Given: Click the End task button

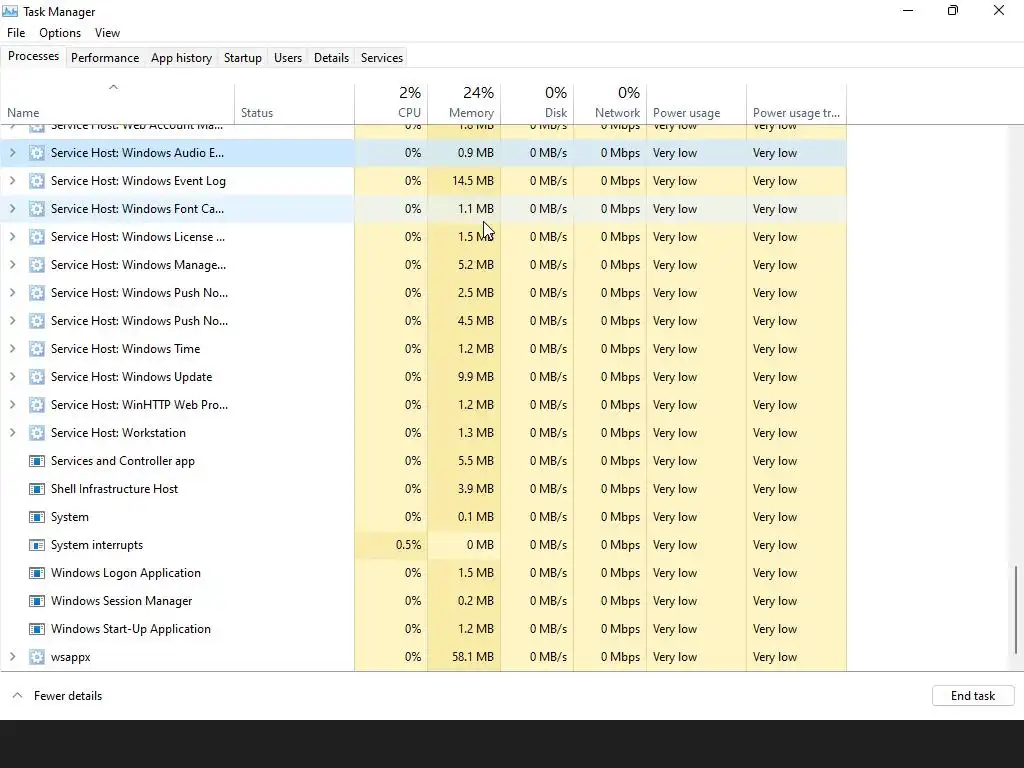Looking at the screenshot, I should (973, 696).
